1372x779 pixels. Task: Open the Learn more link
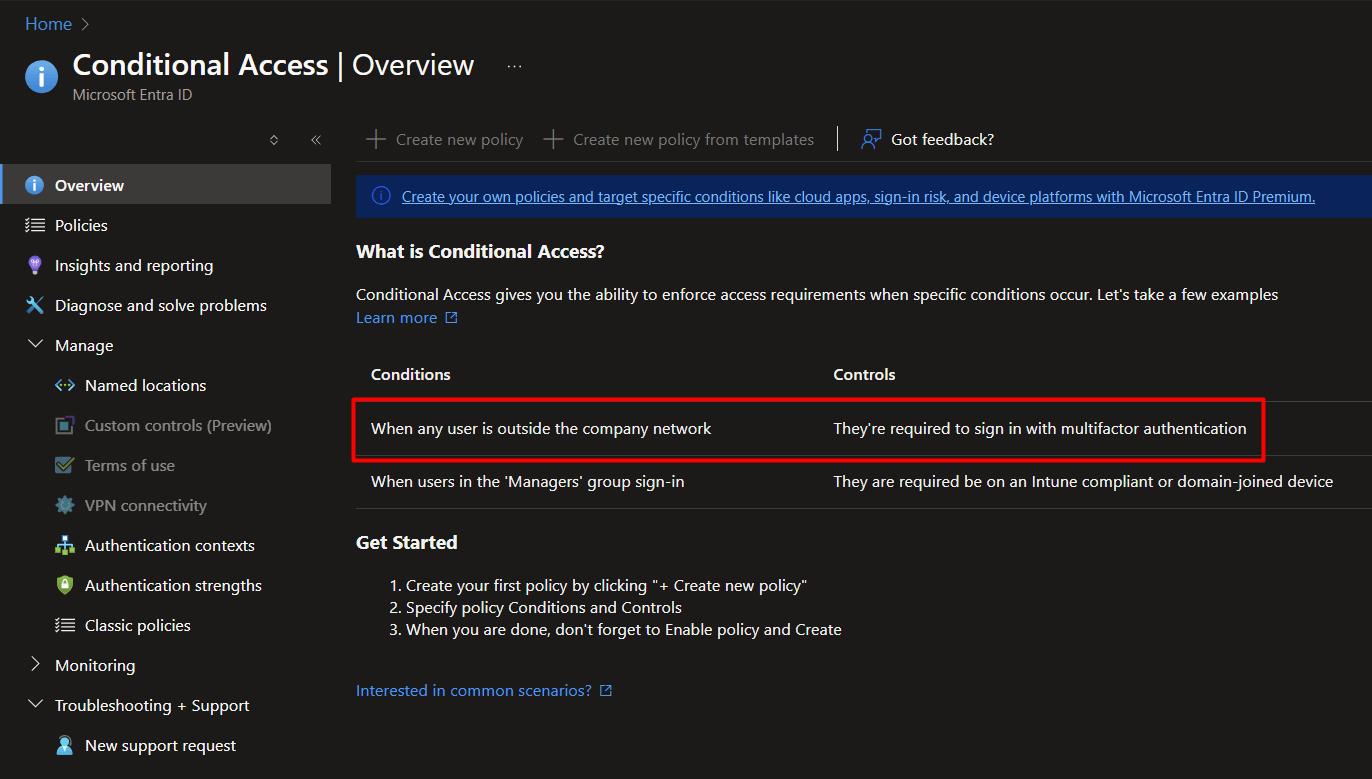tap(398, 317)
